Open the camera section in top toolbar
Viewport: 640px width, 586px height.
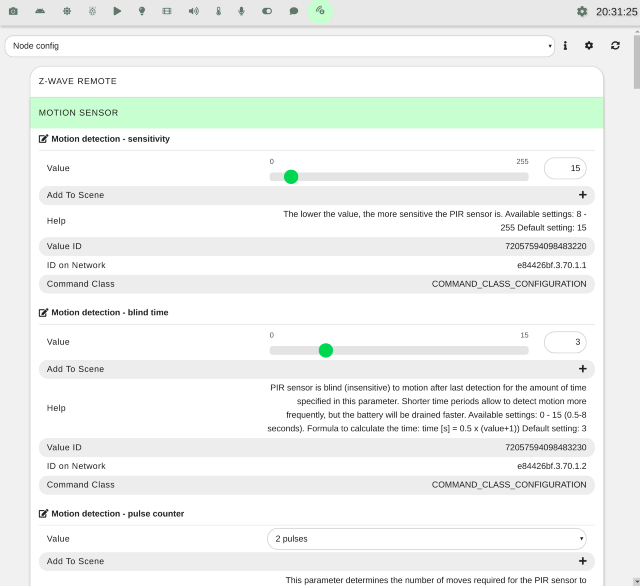[13, 11]
